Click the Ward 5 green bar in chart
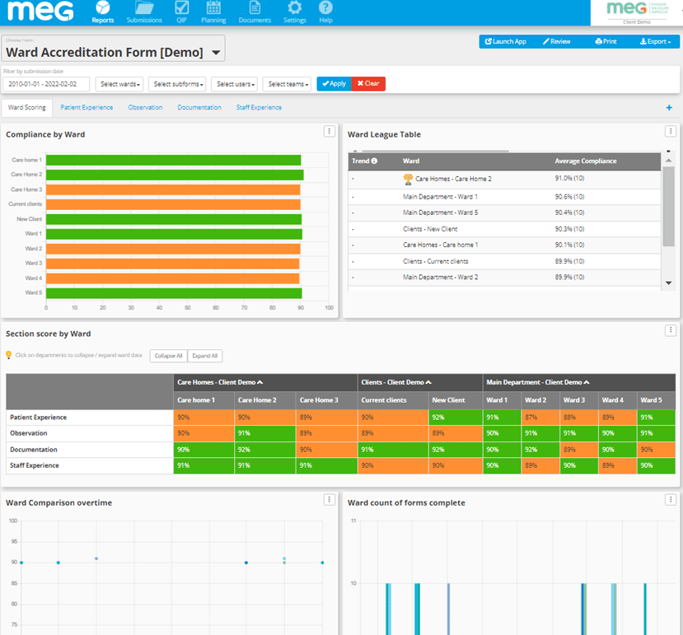683x635 pixels. [174, 293]
